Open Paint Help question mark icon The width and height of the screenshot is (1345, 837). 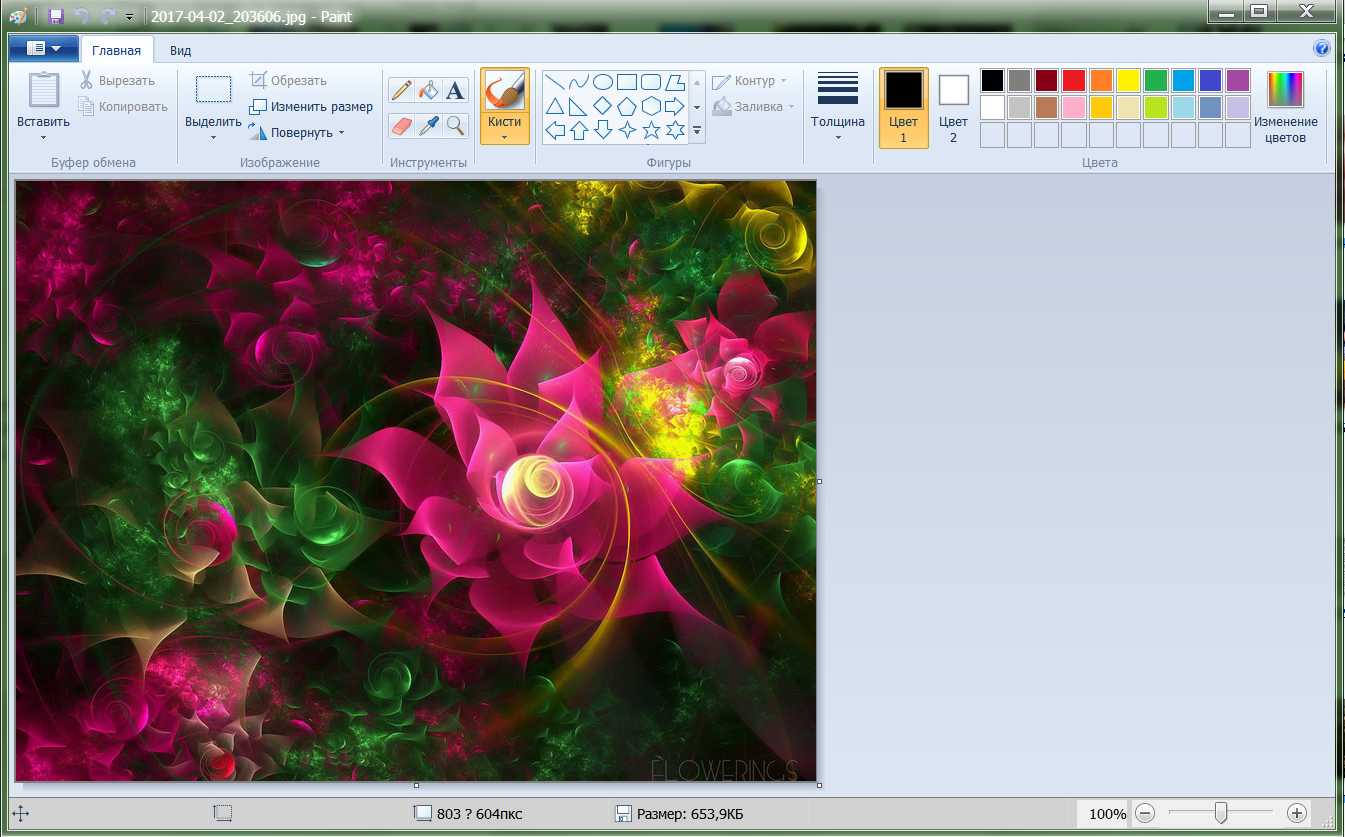coord(1322,48)
